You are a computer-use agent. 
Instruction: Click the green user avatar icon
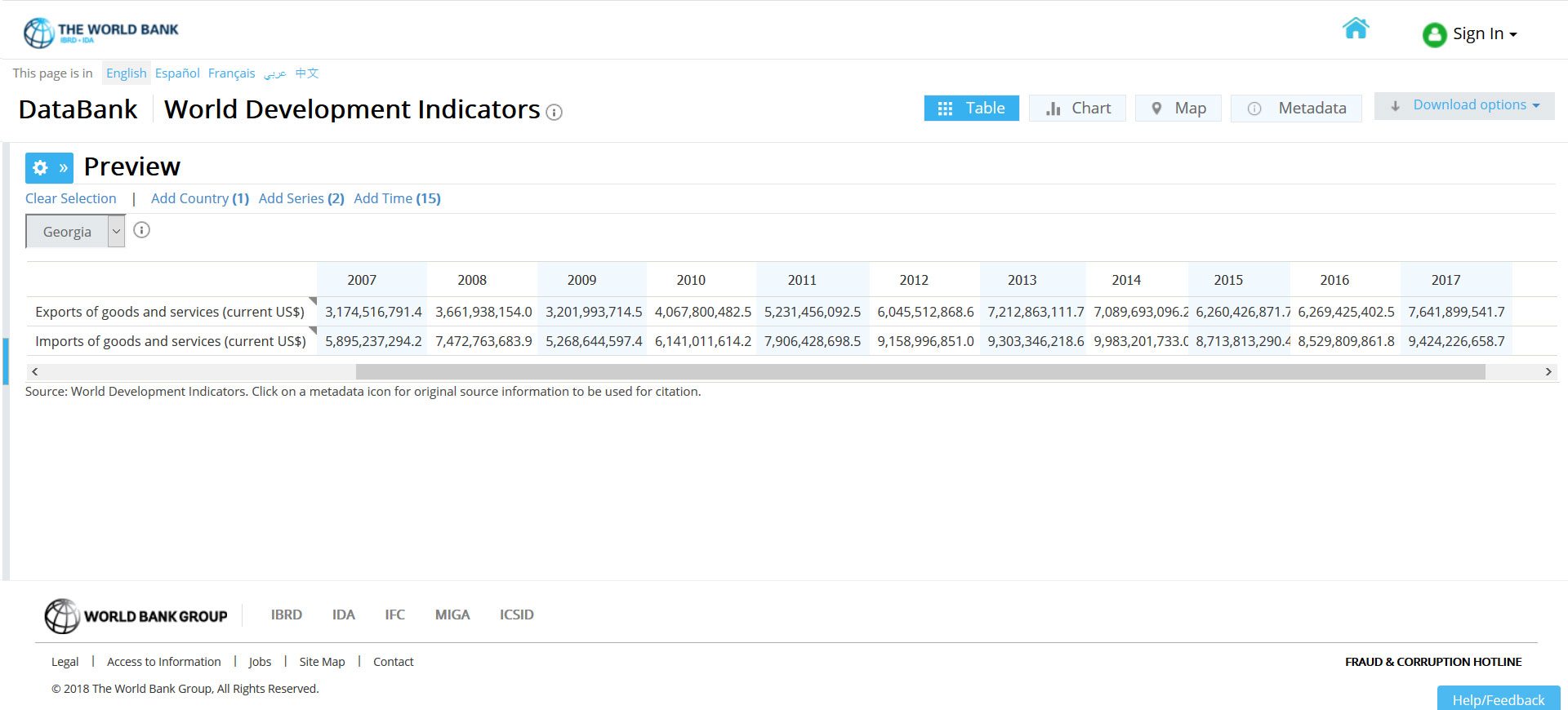[x=1434, y=34]
